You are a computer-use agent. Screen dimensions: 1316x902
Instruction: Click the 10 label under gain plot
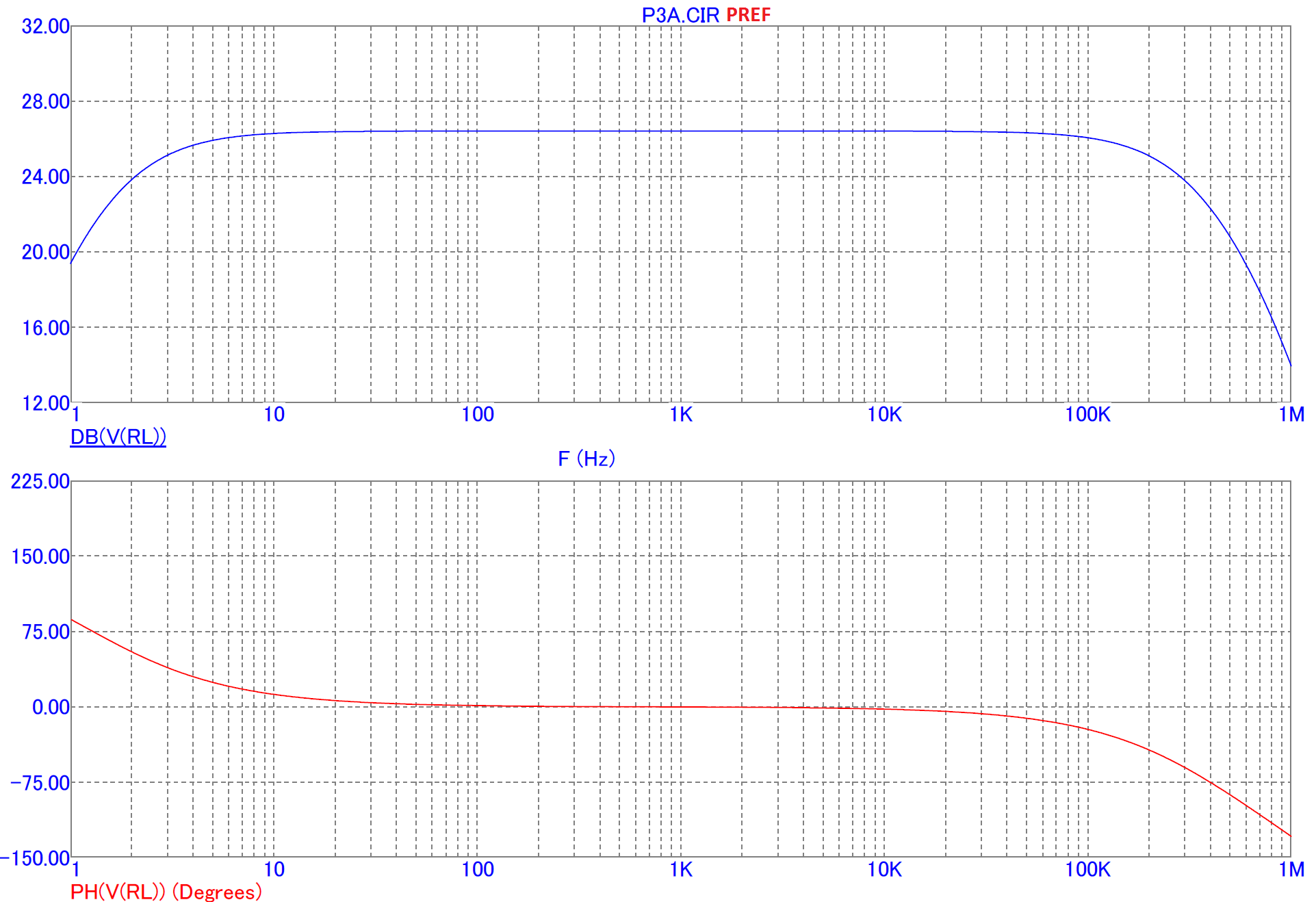coord(274,415)
